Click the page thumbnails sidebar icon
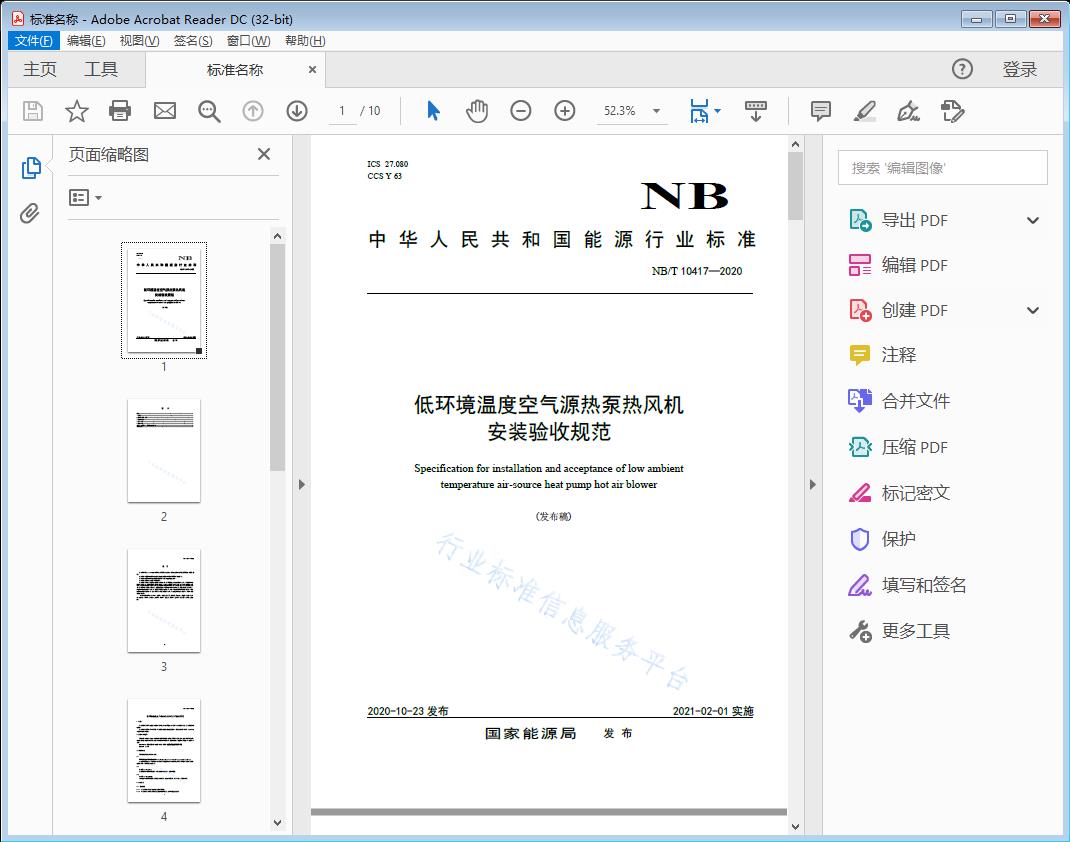Screen dimensions: 1070x842 click(x=30, y=168)
